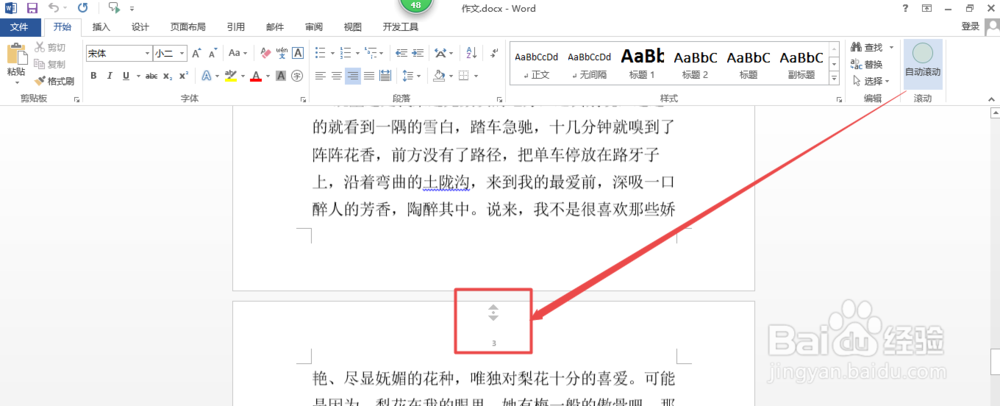Increase font size with the larger A icon
The height and width of the screenshot is (406, 1000).
(x=197, y=53)
